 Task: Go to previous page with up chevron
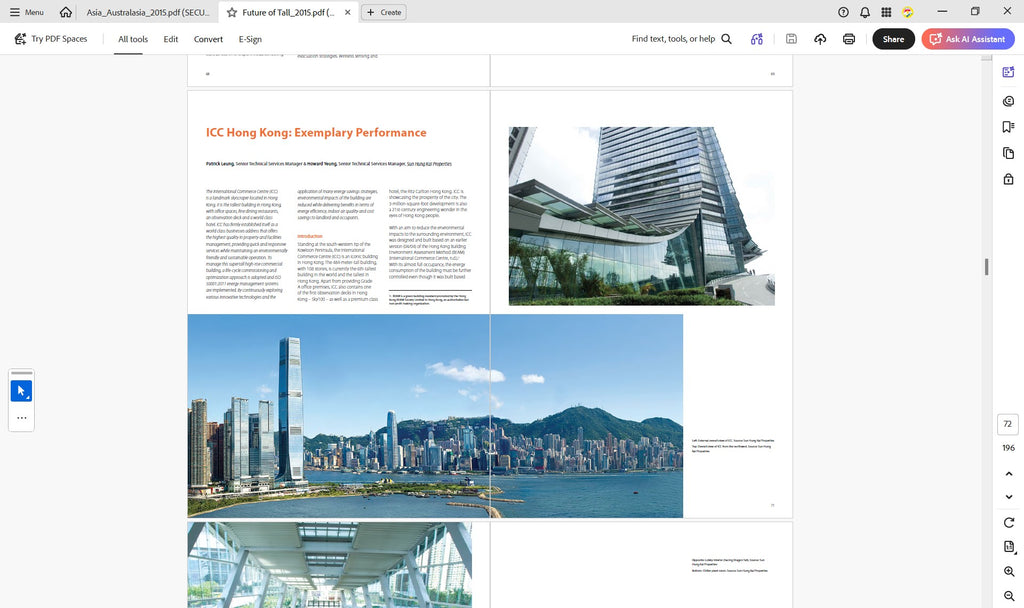1009,473
